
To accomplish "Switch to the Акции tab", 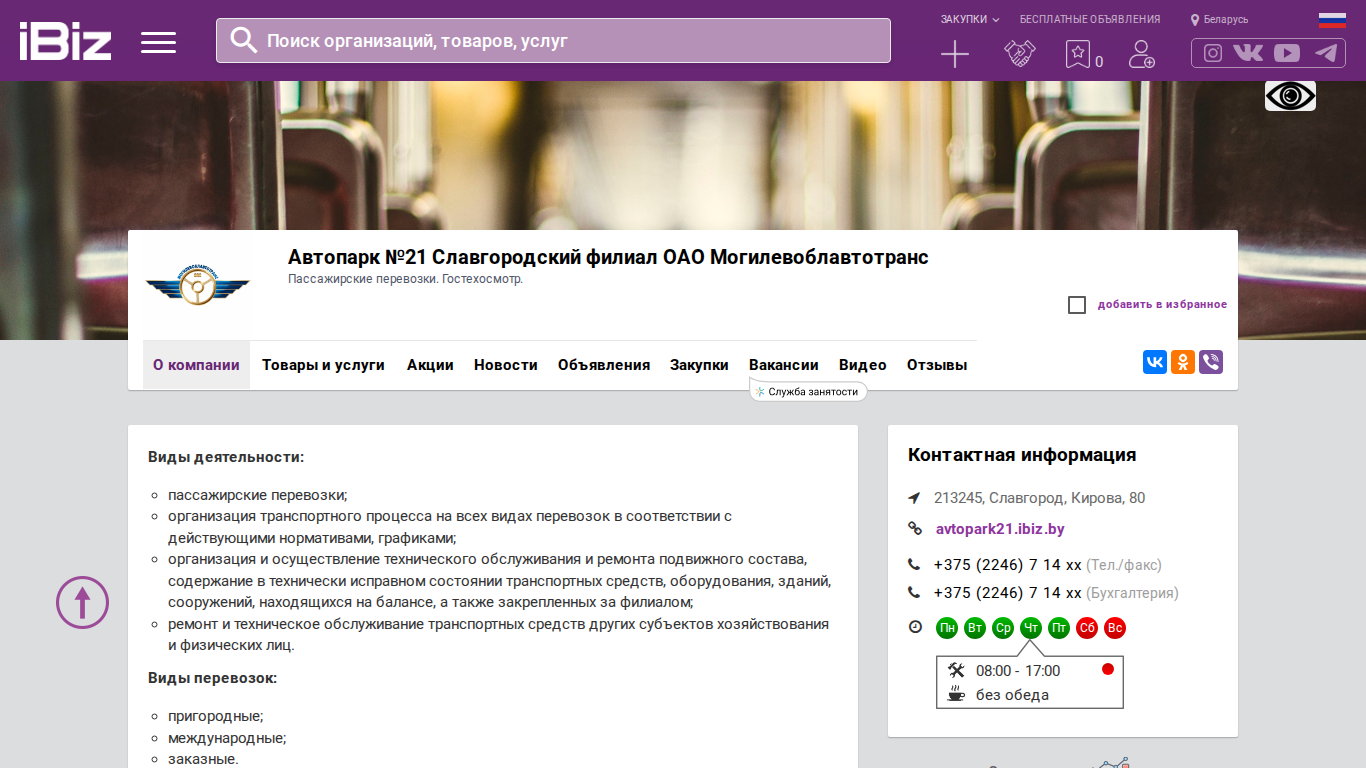I will 430,365.
